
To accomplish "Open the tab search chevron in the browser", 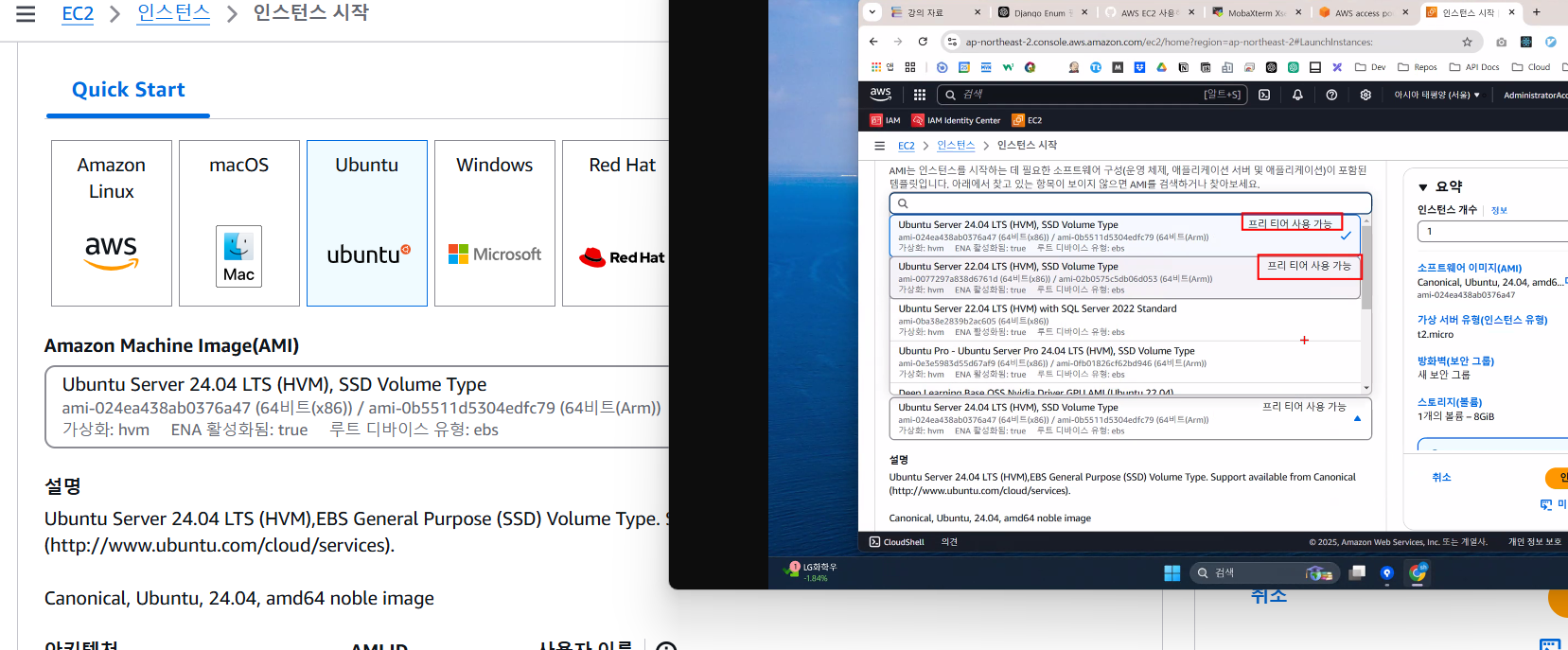I will 872,12.
